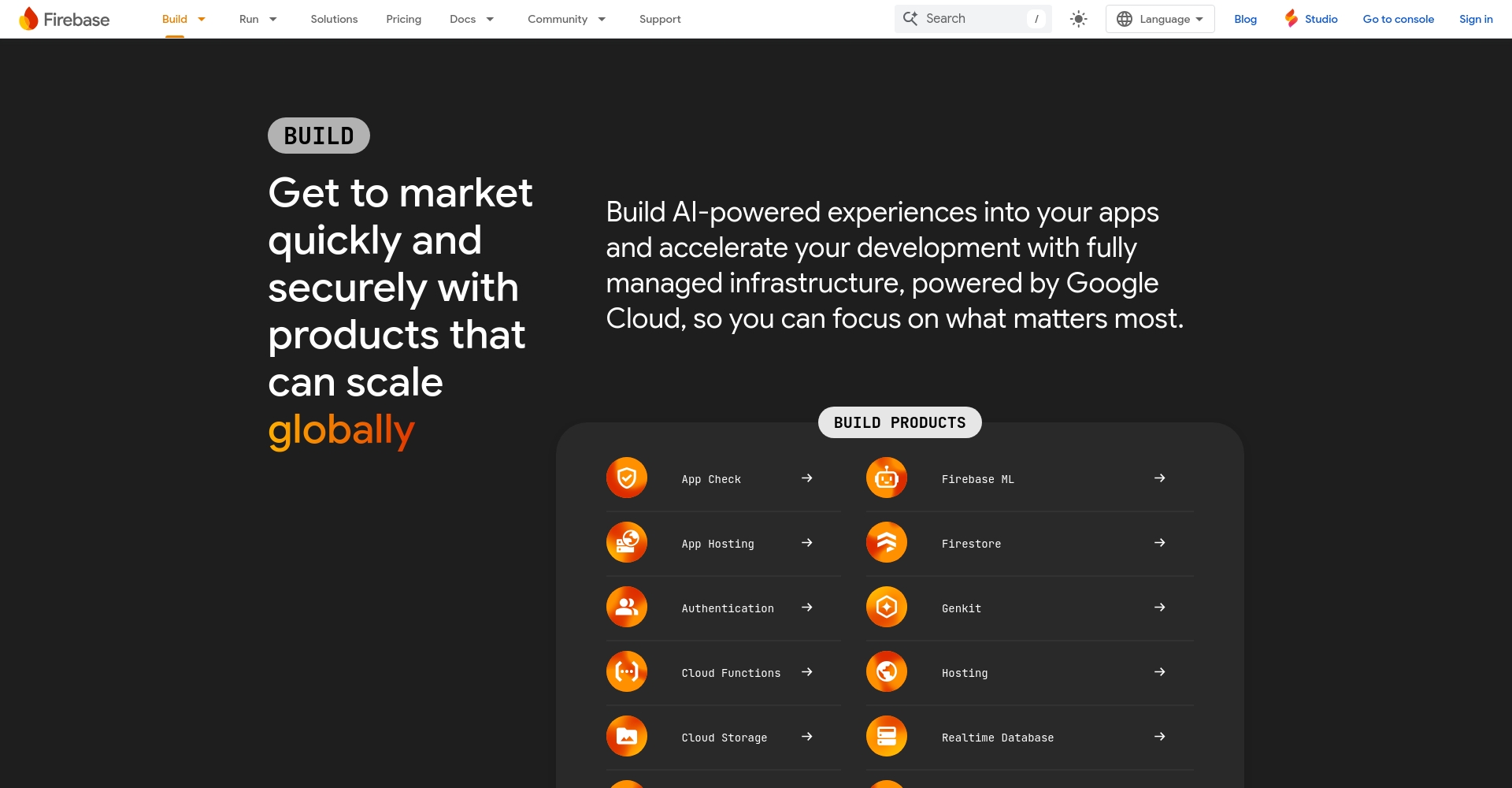This screenshot has width=1512, height=788.
Task: Open the App Check product link
Action: 711,479
